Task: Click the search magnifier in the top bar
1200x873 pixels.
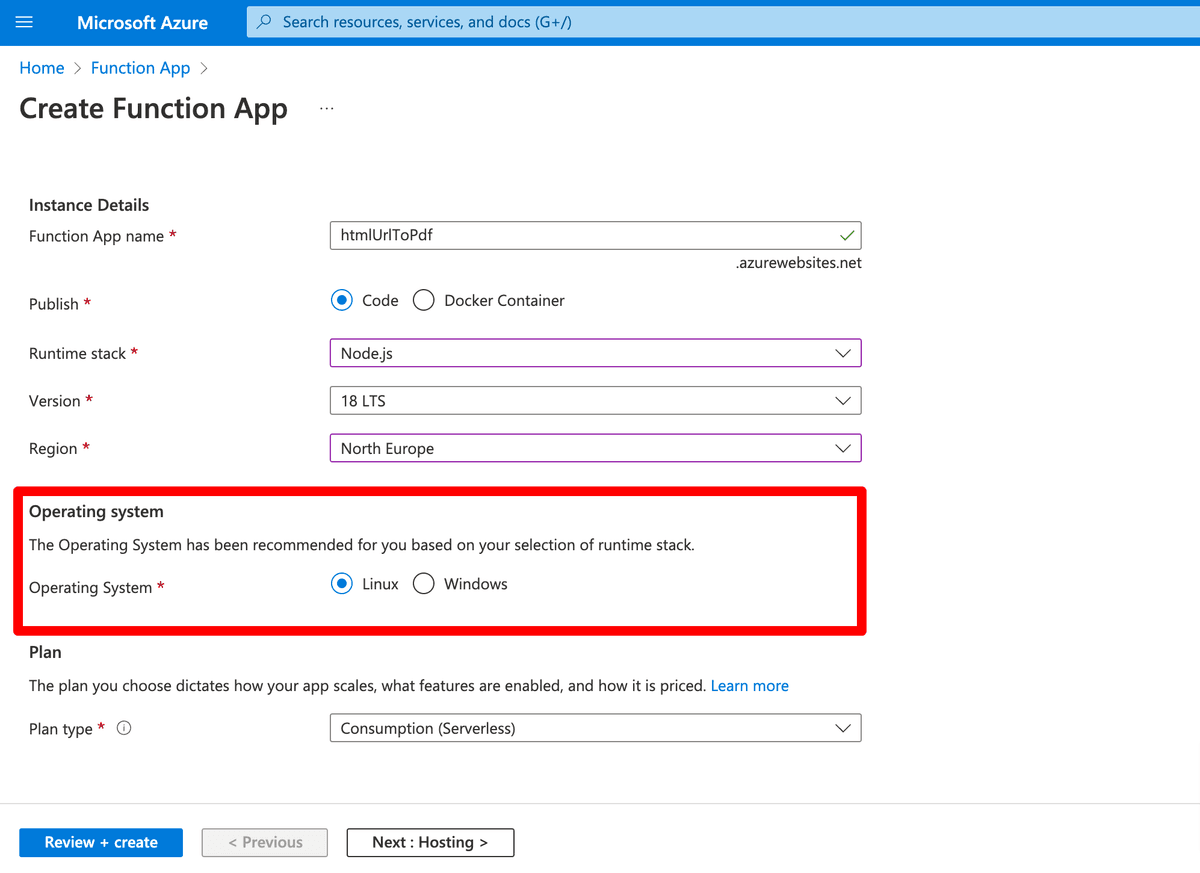Action: click(262, 21)
